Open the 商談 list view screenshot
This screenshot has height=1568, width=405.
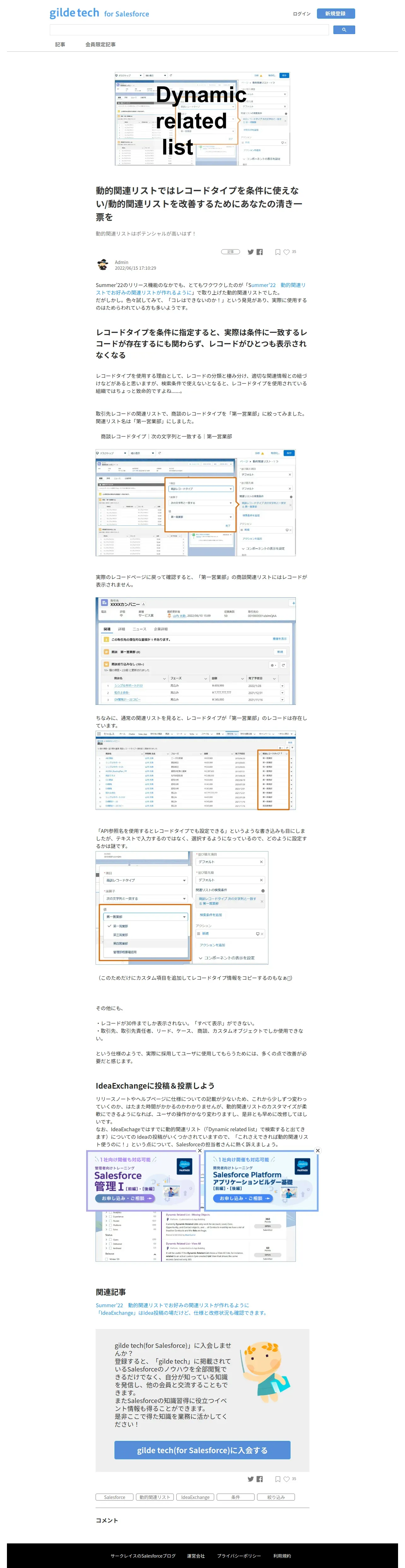[x=196, y=771]
